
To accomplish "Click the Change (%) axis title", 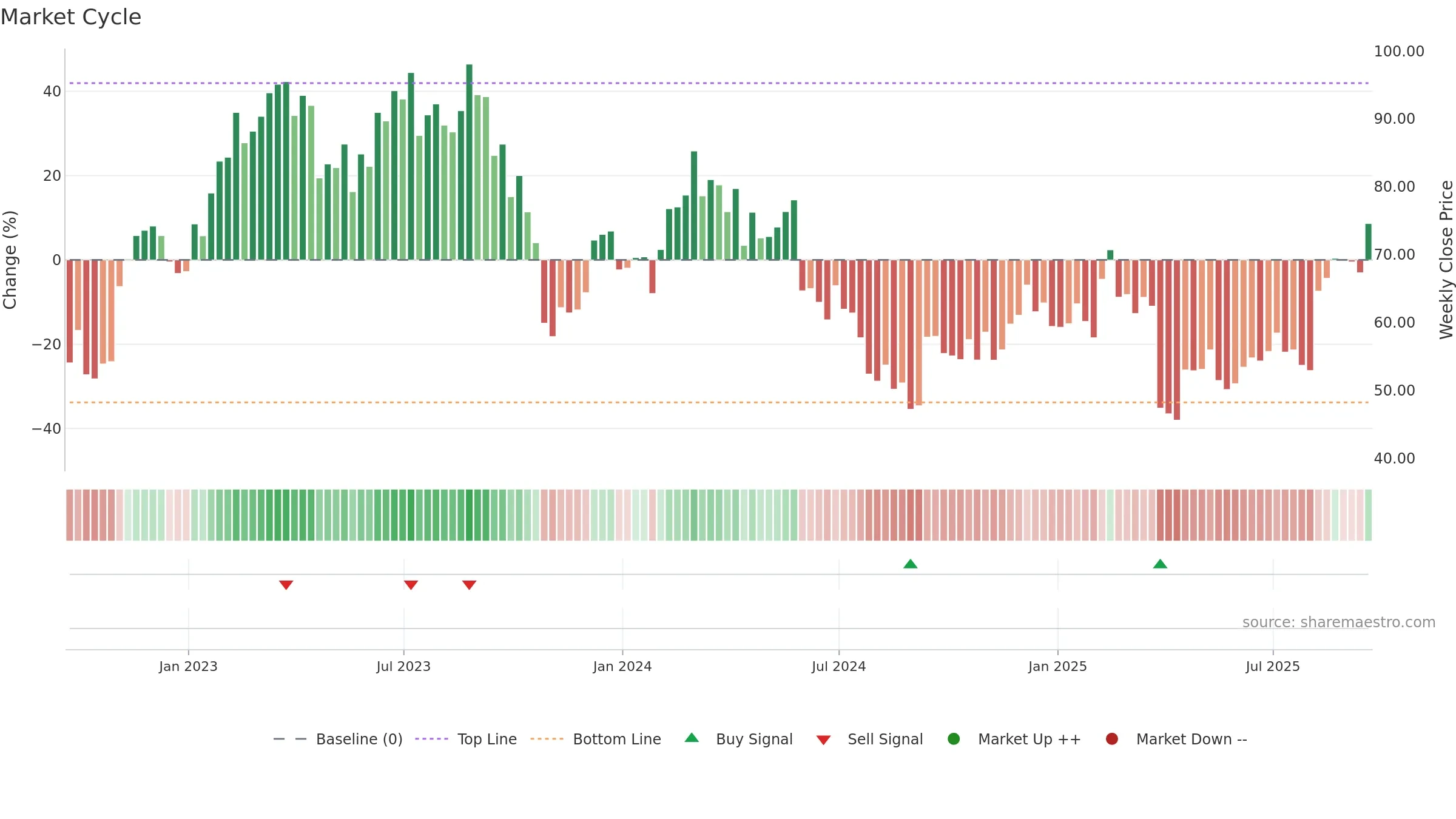I will (10, 260).
